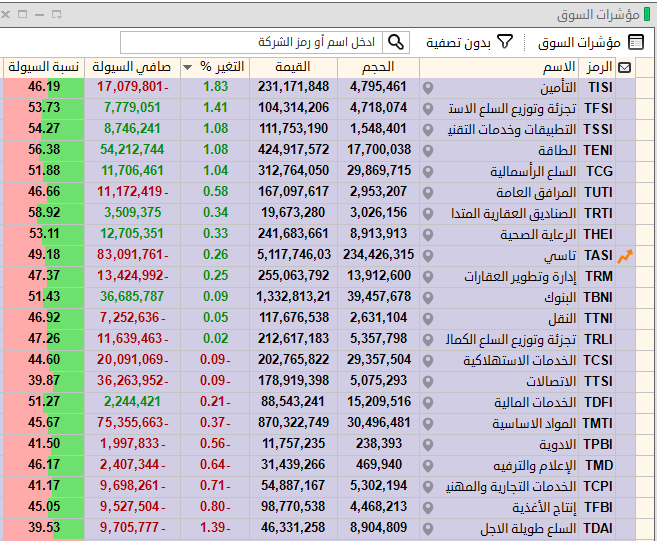Click the مؤشرات السوق toolbar label
This screenshot has height=541, width=657.
[x=579, y=42]
